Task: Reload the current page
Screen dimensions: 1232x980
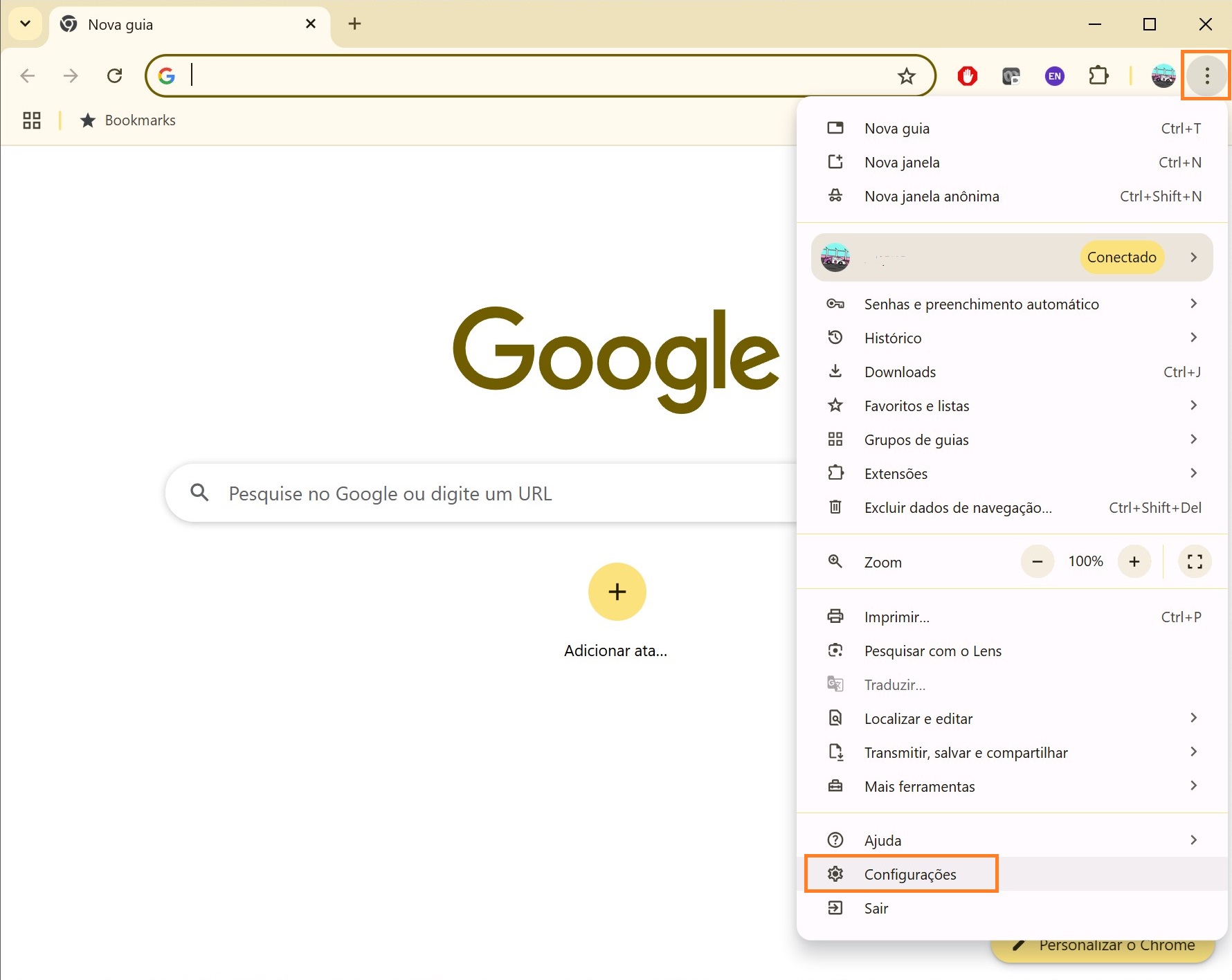Action: 115,75
